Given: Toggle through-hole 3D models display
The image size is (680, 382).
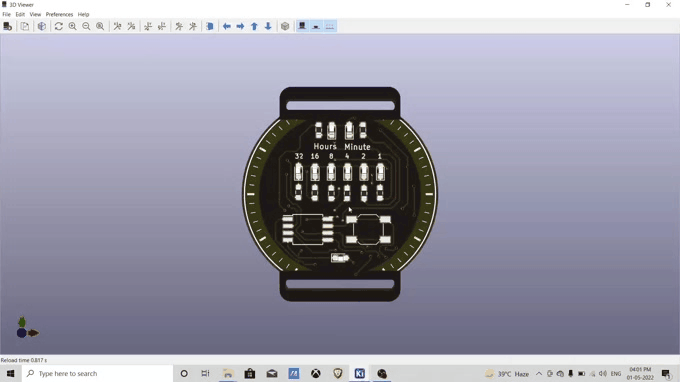Looking at the screenshot, I should pyautogui.click(x=302, y=26).
